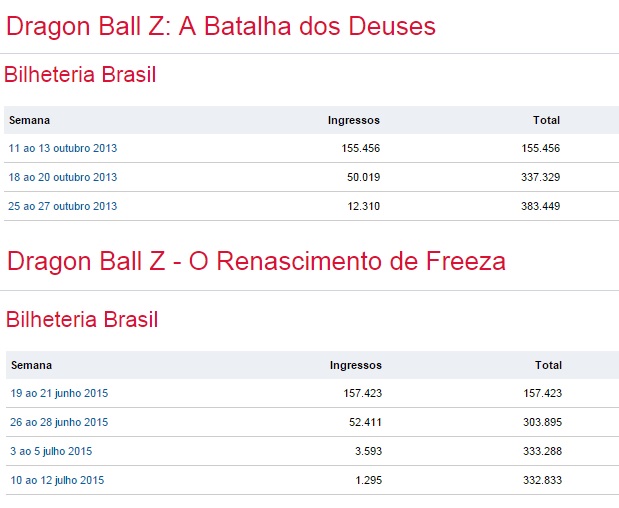
Task: Open the '18 ao 20 outubro 2013' week link
Action: coord(63,177)
